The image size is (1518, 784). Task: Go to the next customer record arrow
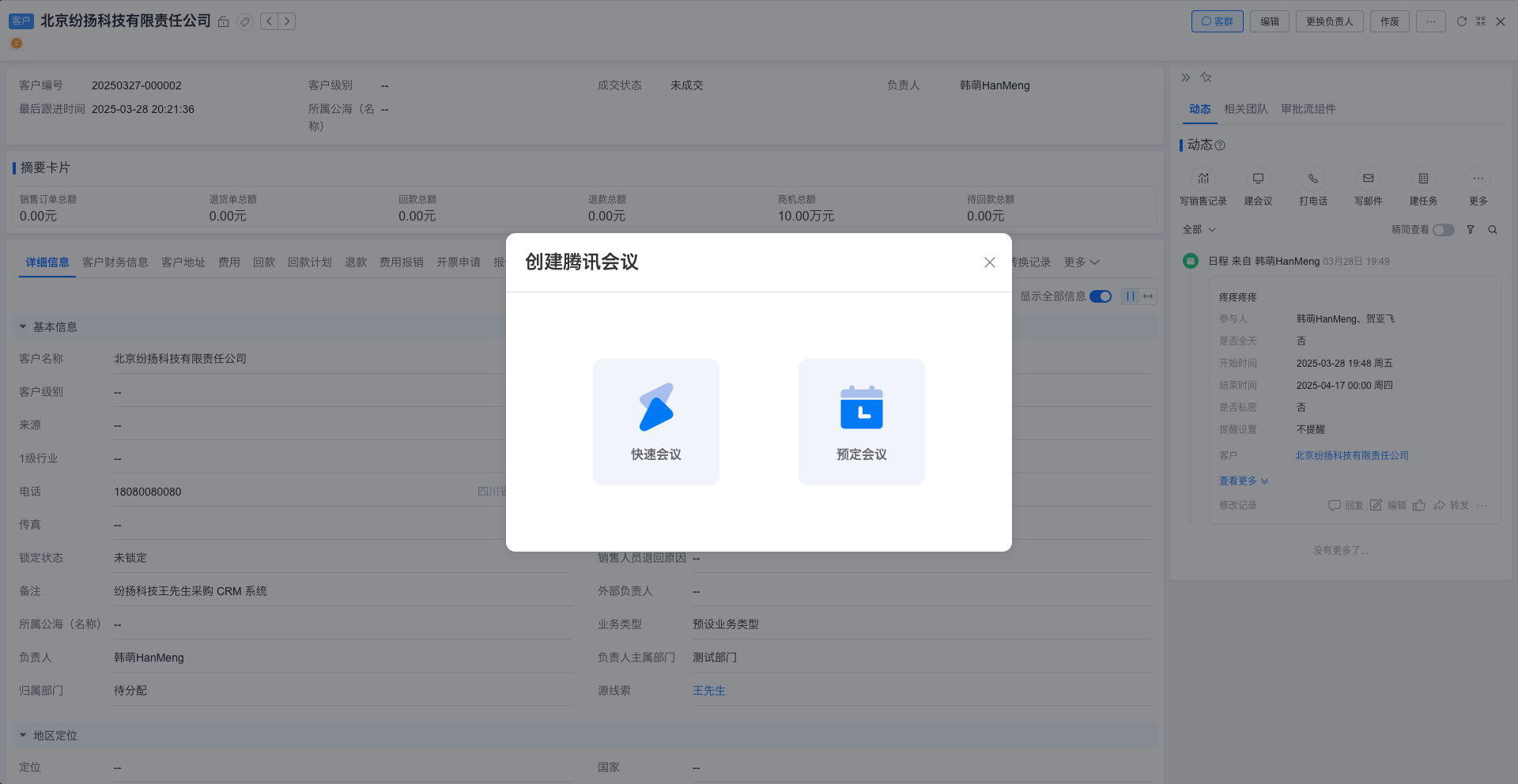tap(287, 21)
